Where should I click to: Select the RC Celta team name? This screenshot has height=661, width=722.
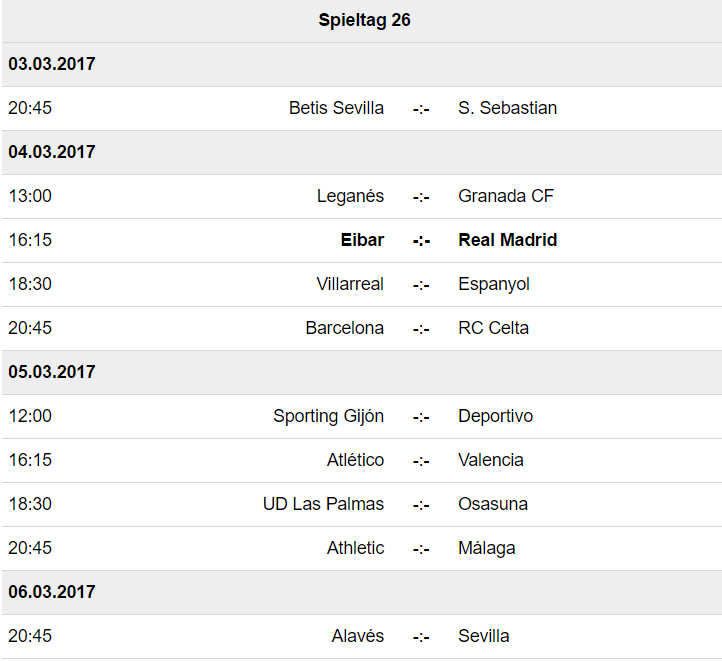493,328
